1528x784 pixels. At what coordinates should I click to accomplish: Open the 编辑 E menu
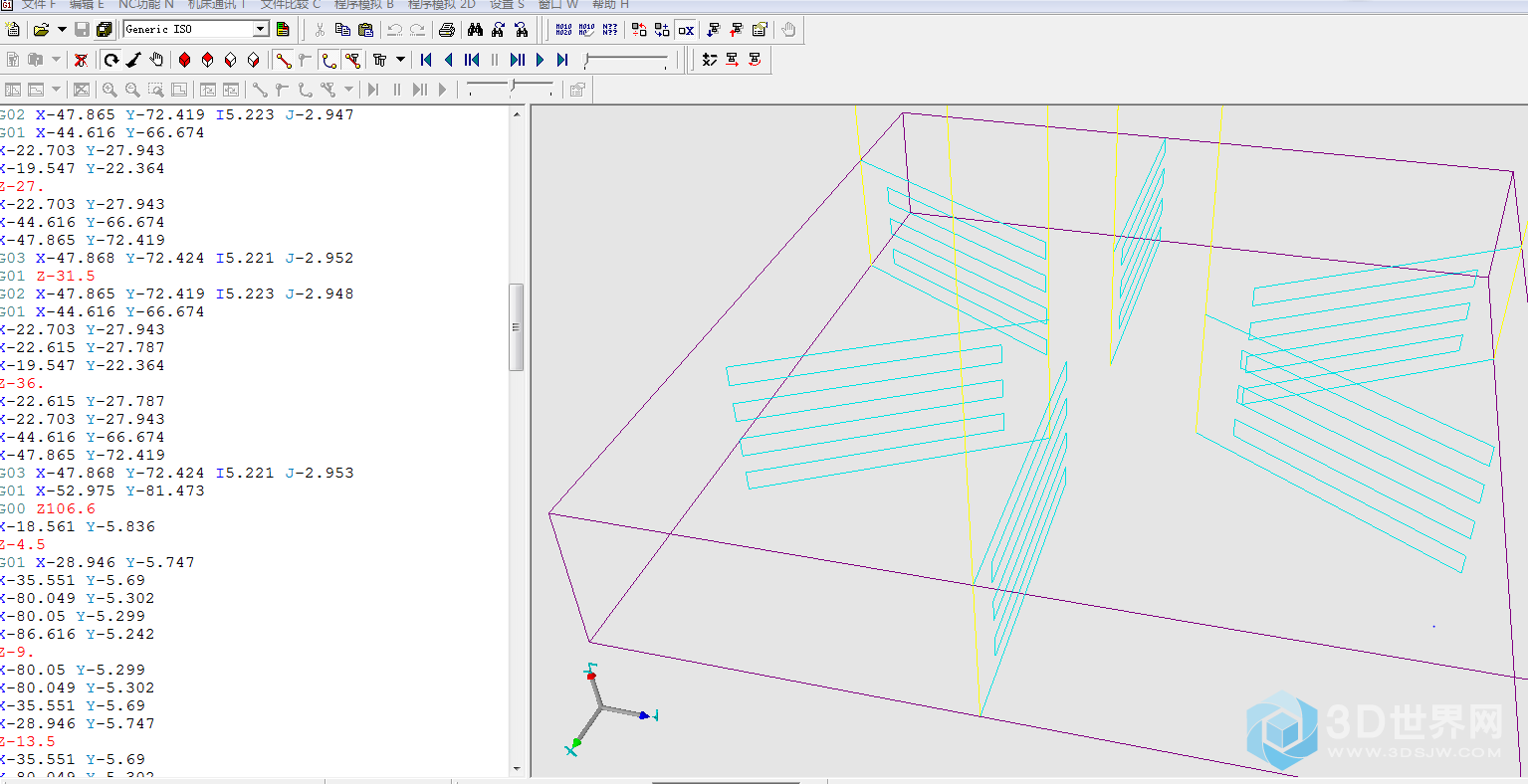(87, 5)
